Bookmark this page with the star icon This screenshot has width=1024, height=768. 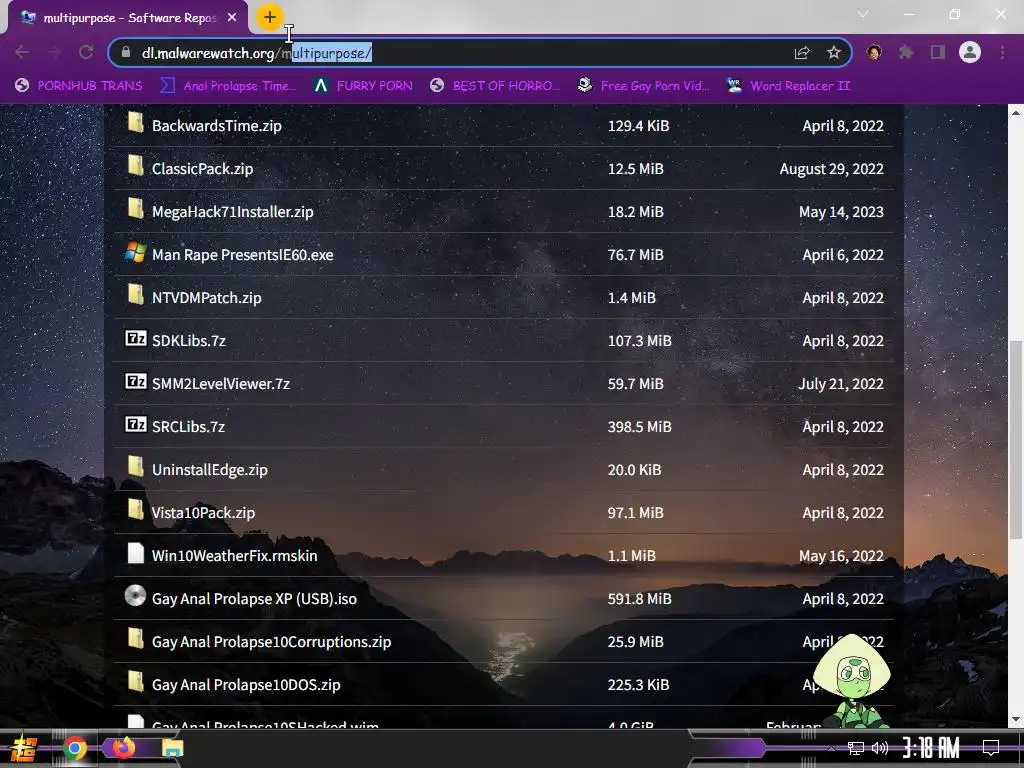[833, 52]
